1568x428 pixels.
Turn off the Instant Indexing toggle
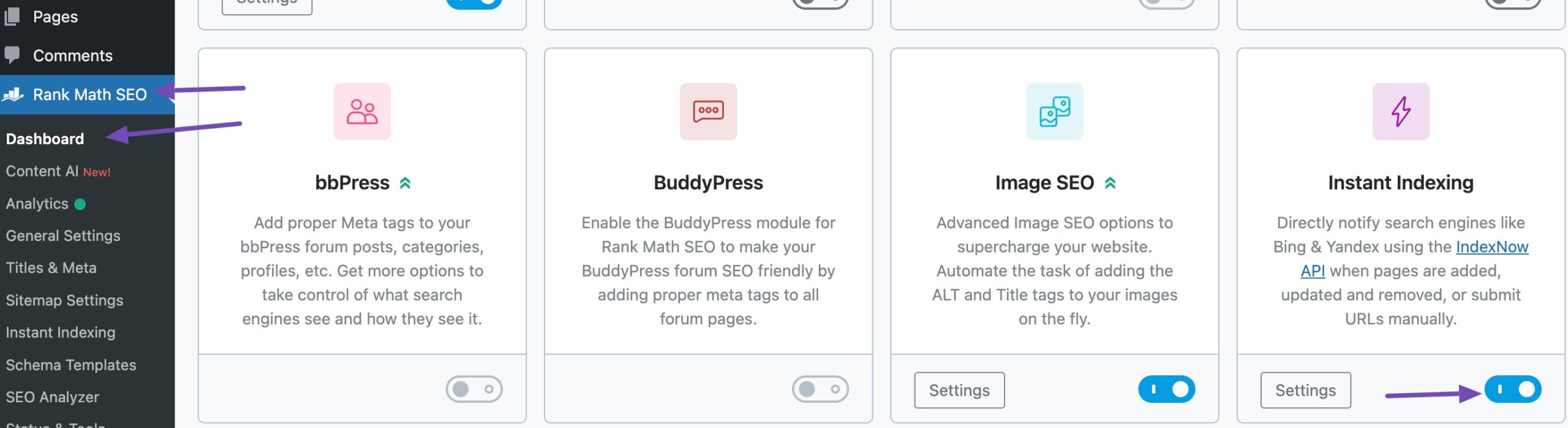pyautogui.click(x=1512, y=389)
